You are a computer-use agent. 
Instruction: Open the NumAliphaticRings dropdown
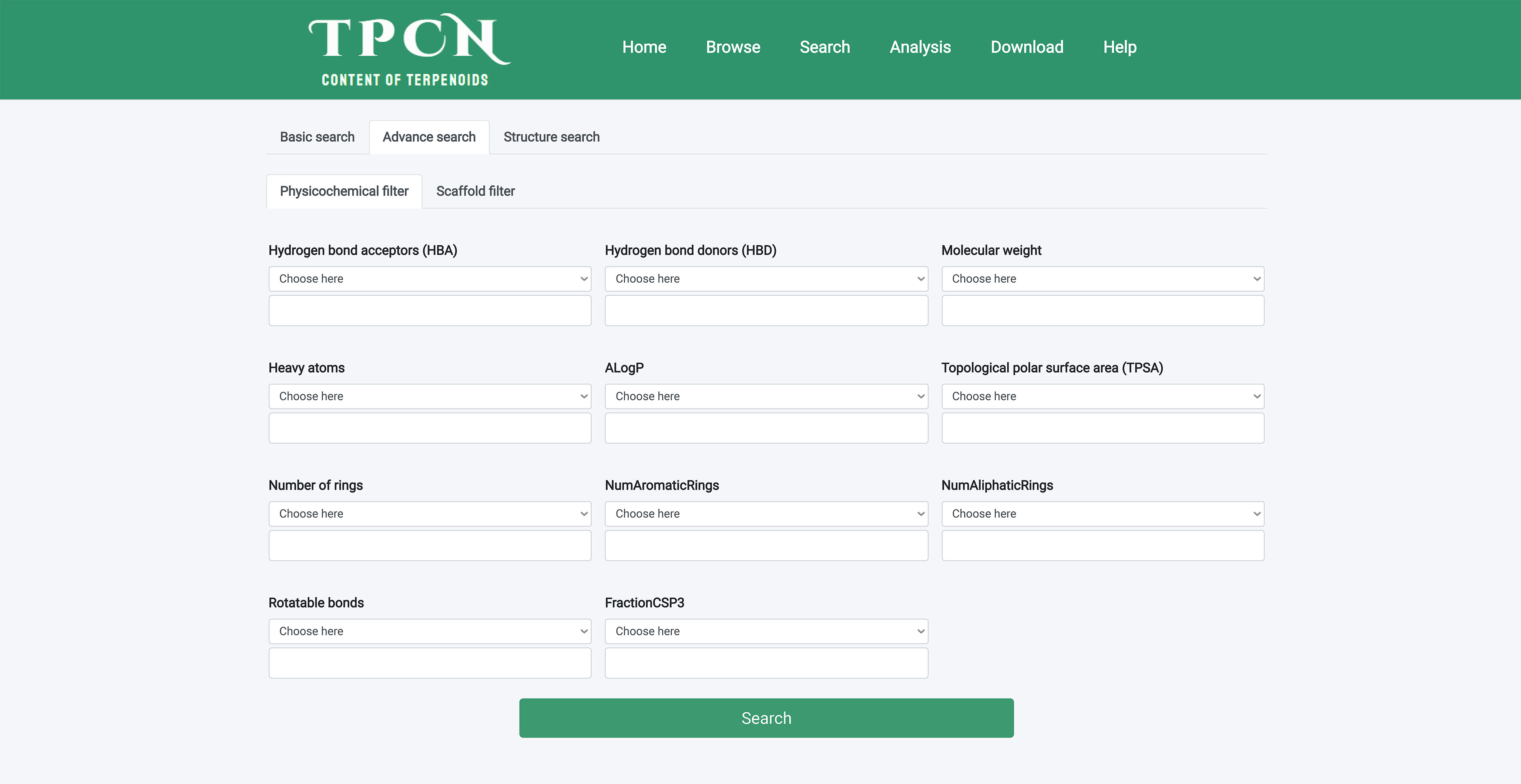(x=1103, y=514)
